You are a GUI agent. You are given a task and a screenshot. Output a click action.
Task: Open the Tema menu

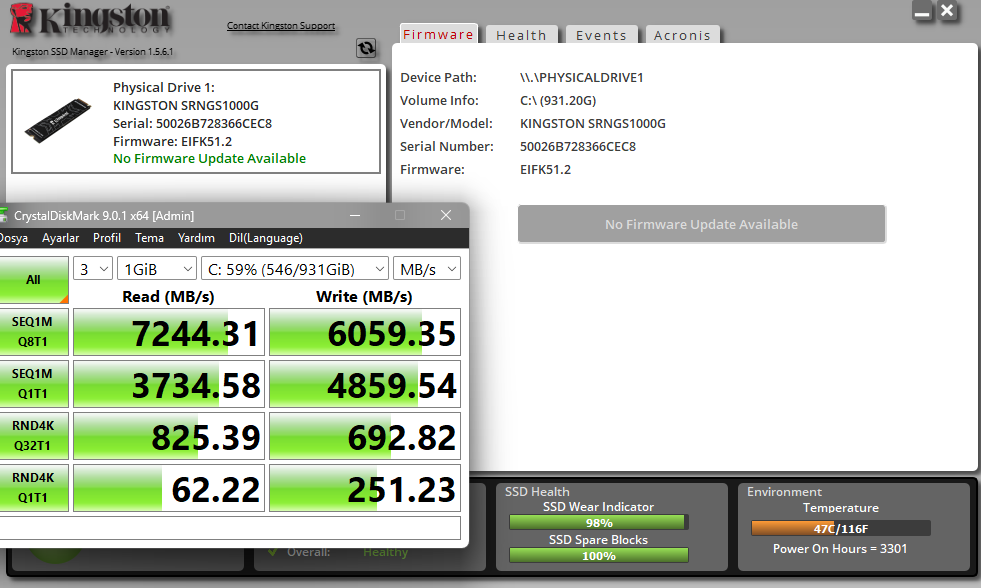(x=150, y=238)
